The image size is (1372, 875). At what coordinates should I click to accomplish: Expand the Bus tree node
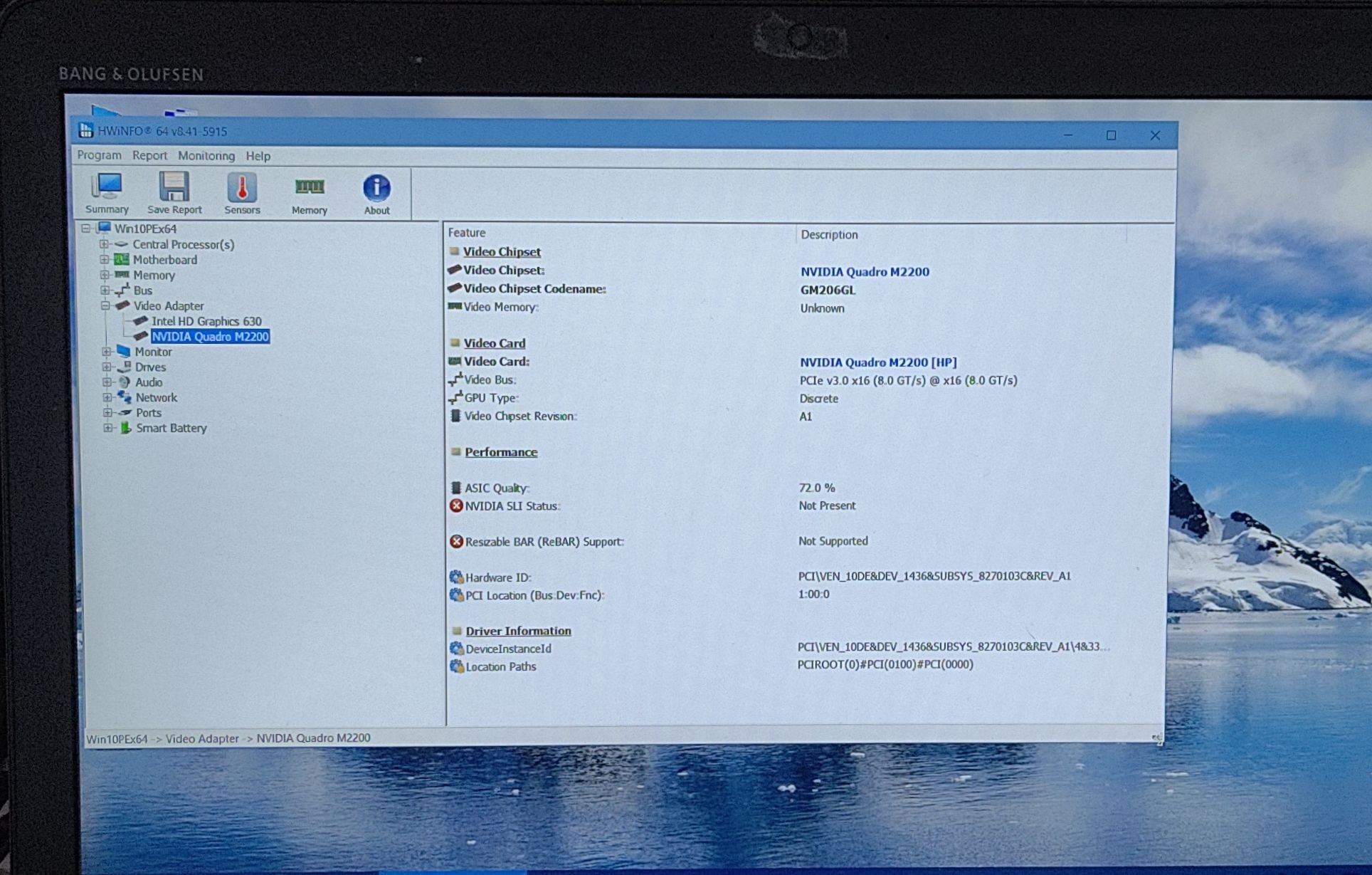pos(105,290)
